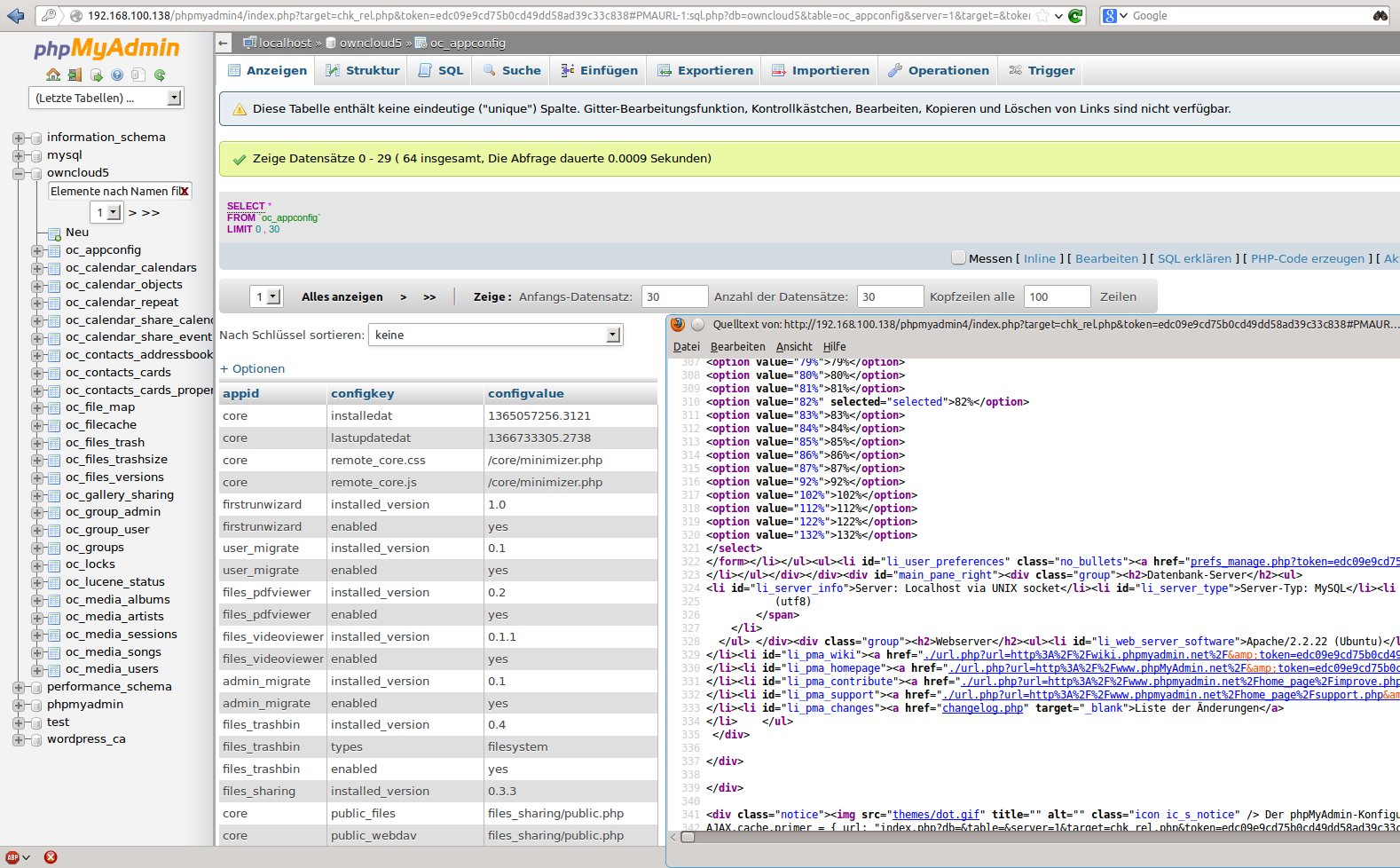Click the Alles anzeigen button
1400x868 pixels.
pyautogui.click(x=342, y=296)
